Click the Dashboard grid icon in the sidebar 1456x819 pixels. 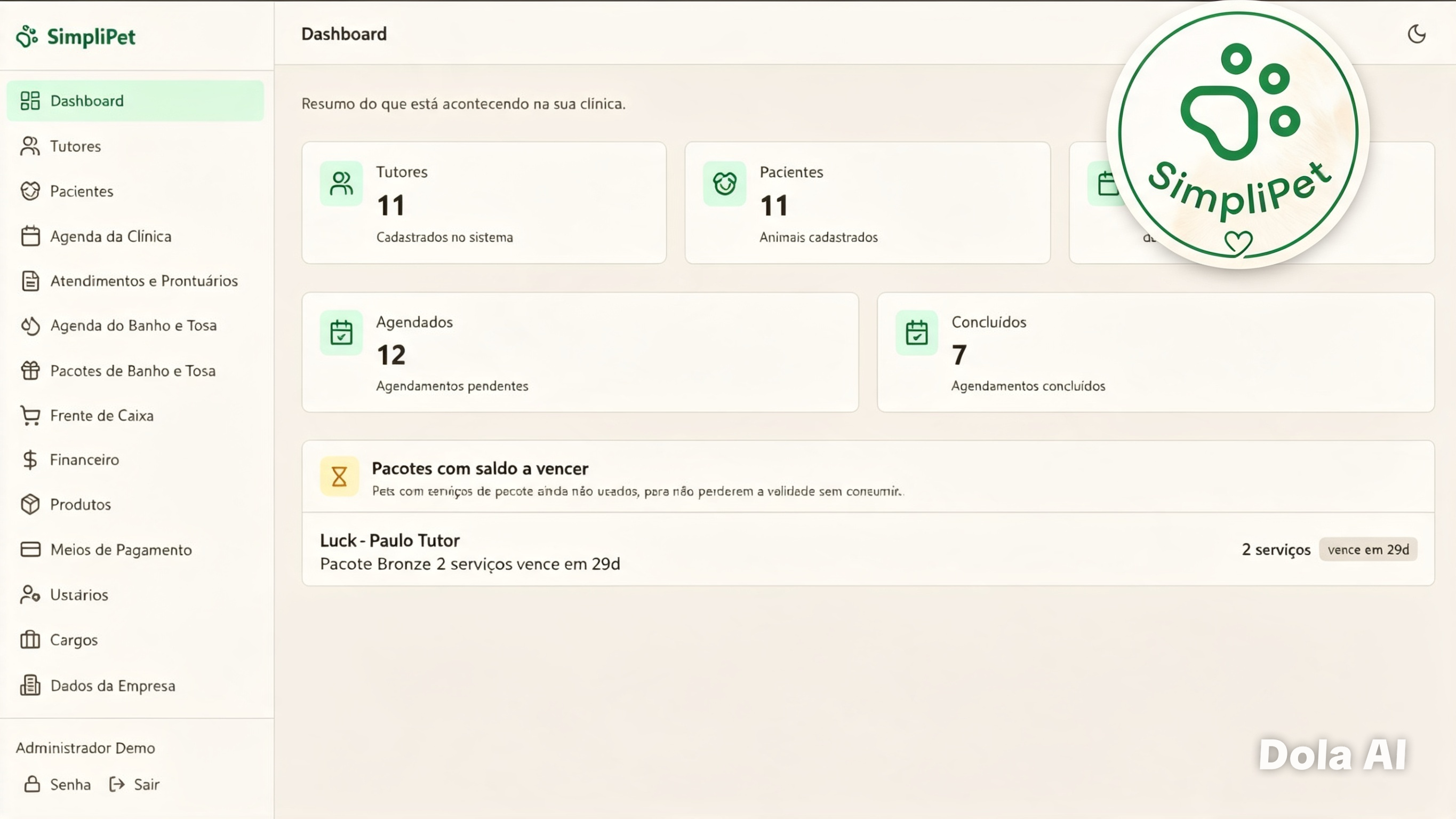tap(30, 101)
